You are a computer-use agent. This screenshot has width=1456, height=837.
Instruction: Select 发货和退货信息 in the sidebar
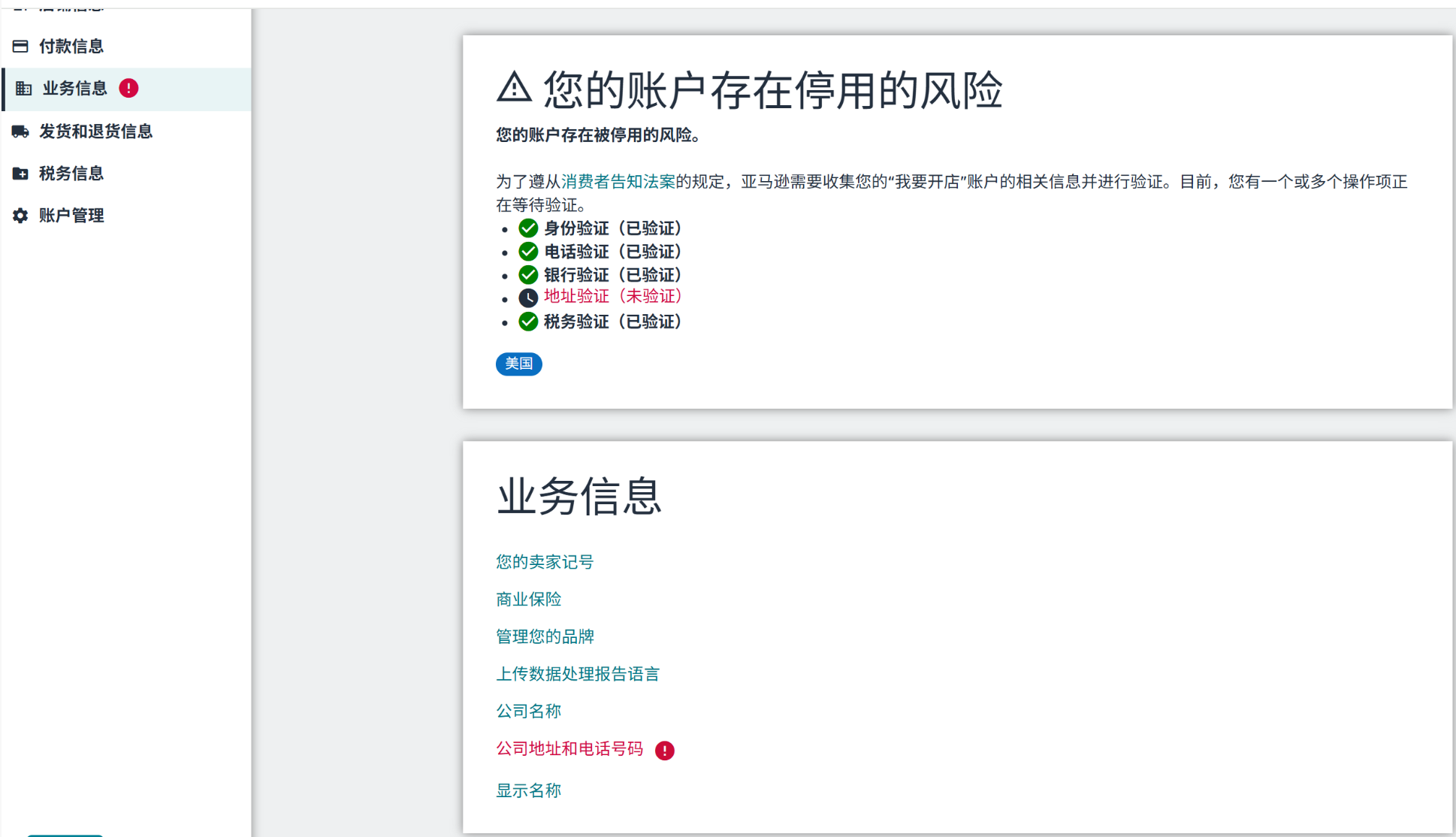[95, 131]
